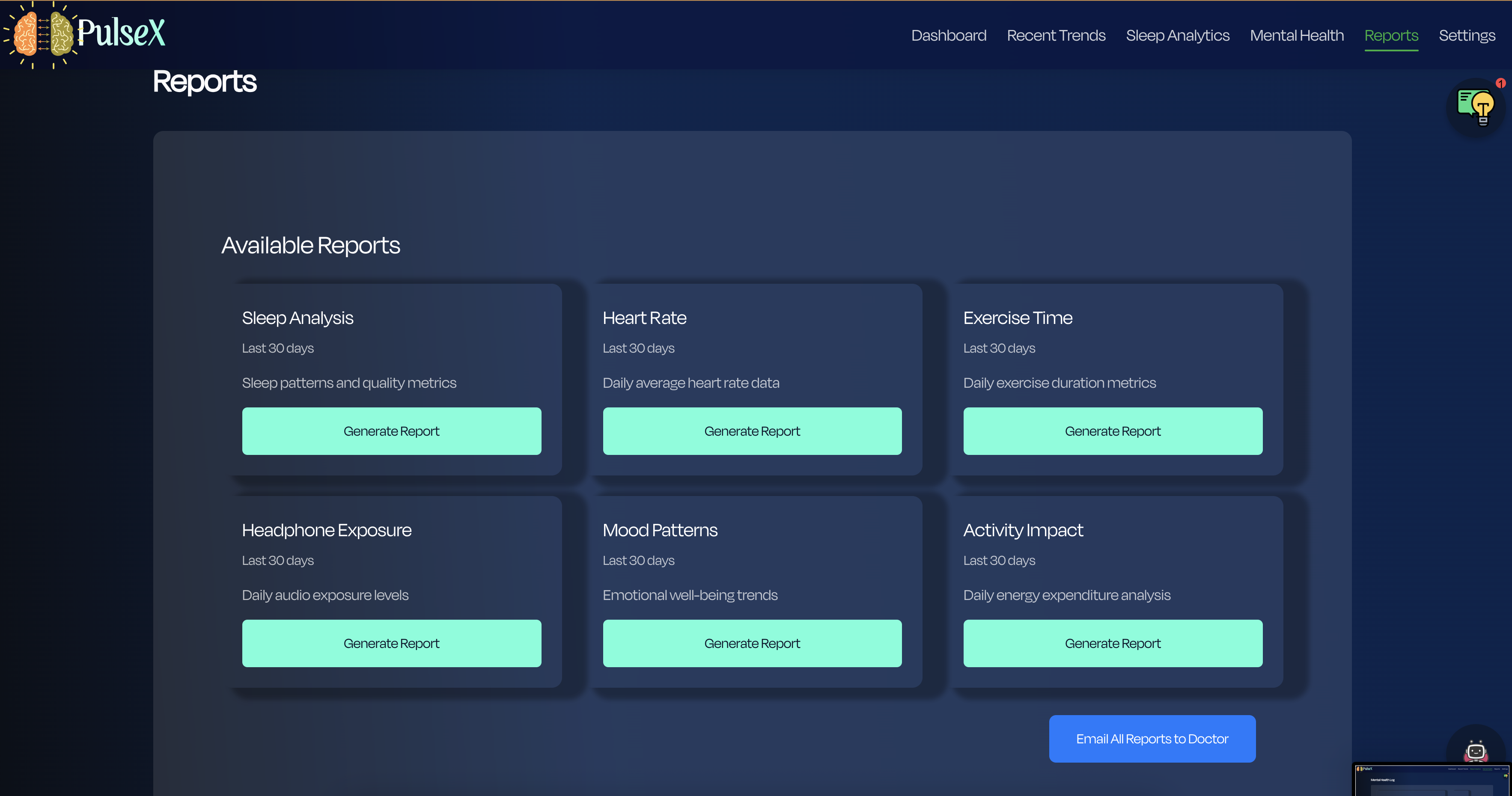The image size is (1512, 796).
Task: Navigate to Sleep Analytics
Action: [x=1177, y=35]
